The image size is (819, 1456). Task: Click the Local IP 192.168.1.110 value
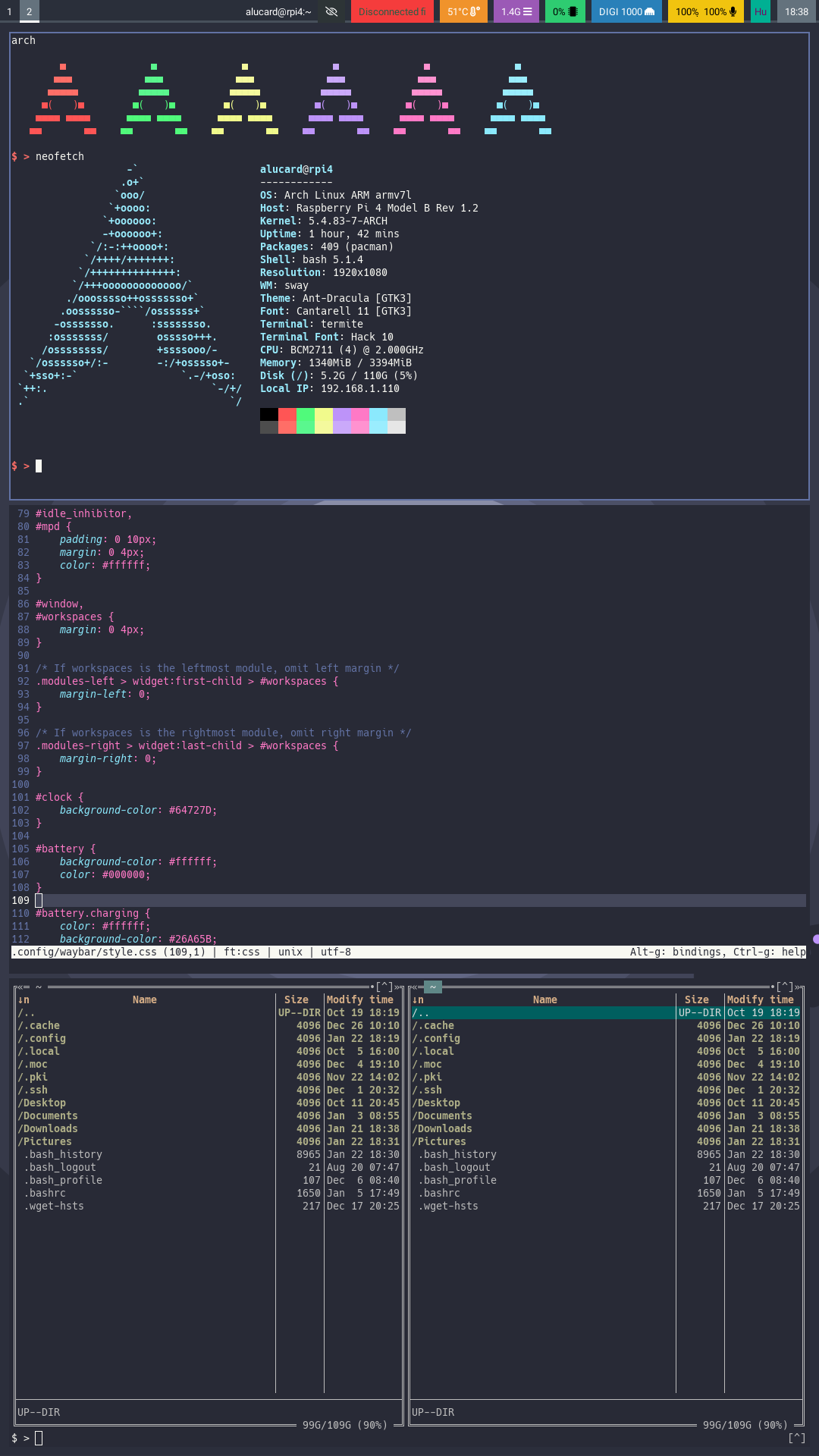[360, 388]
